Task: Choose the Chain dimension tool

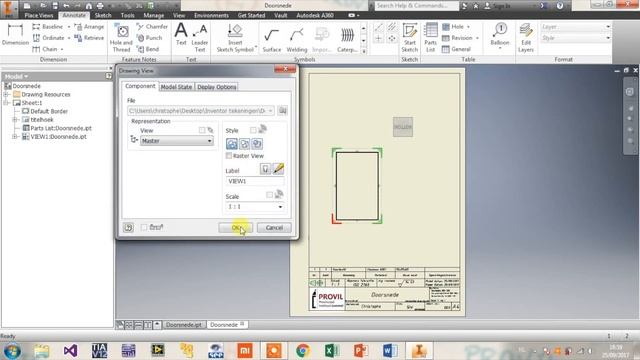Action: click(x=45, y=49)
